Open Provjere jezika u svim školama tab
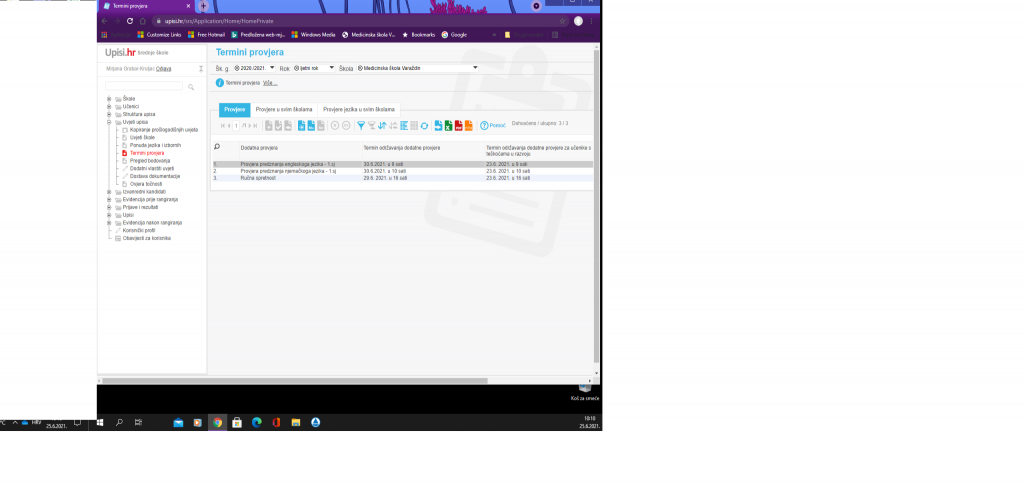This screenshot has height=491, width=1024. tap(359, 109)
